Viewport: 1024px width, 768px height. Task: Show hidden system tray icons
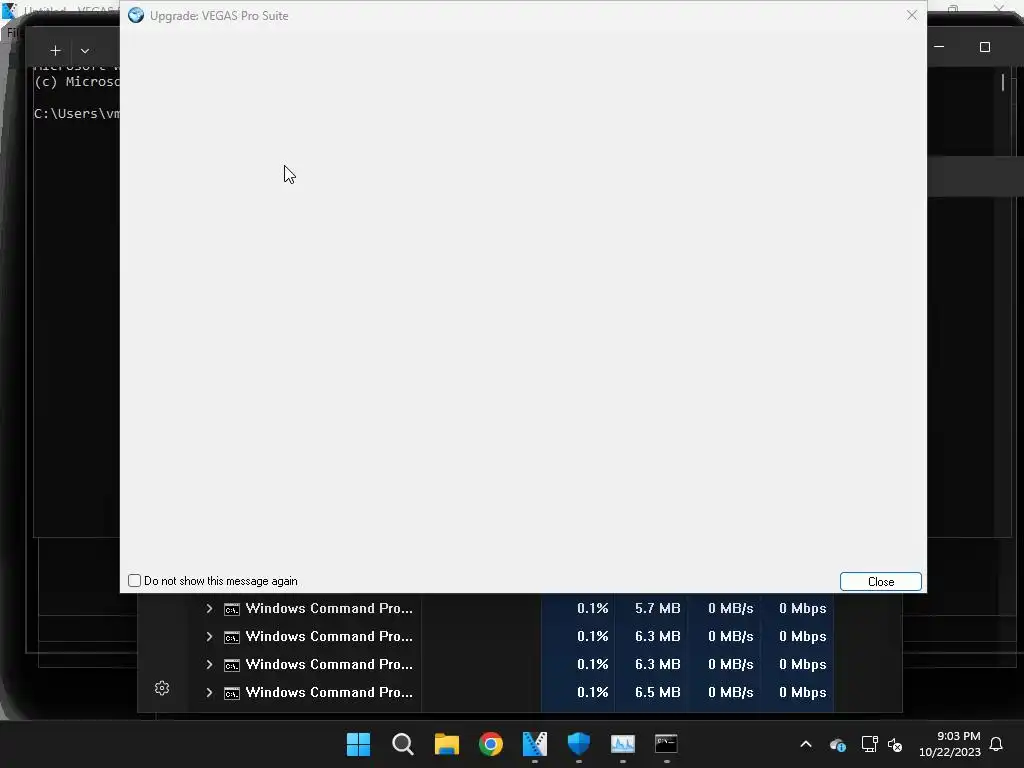806,744
